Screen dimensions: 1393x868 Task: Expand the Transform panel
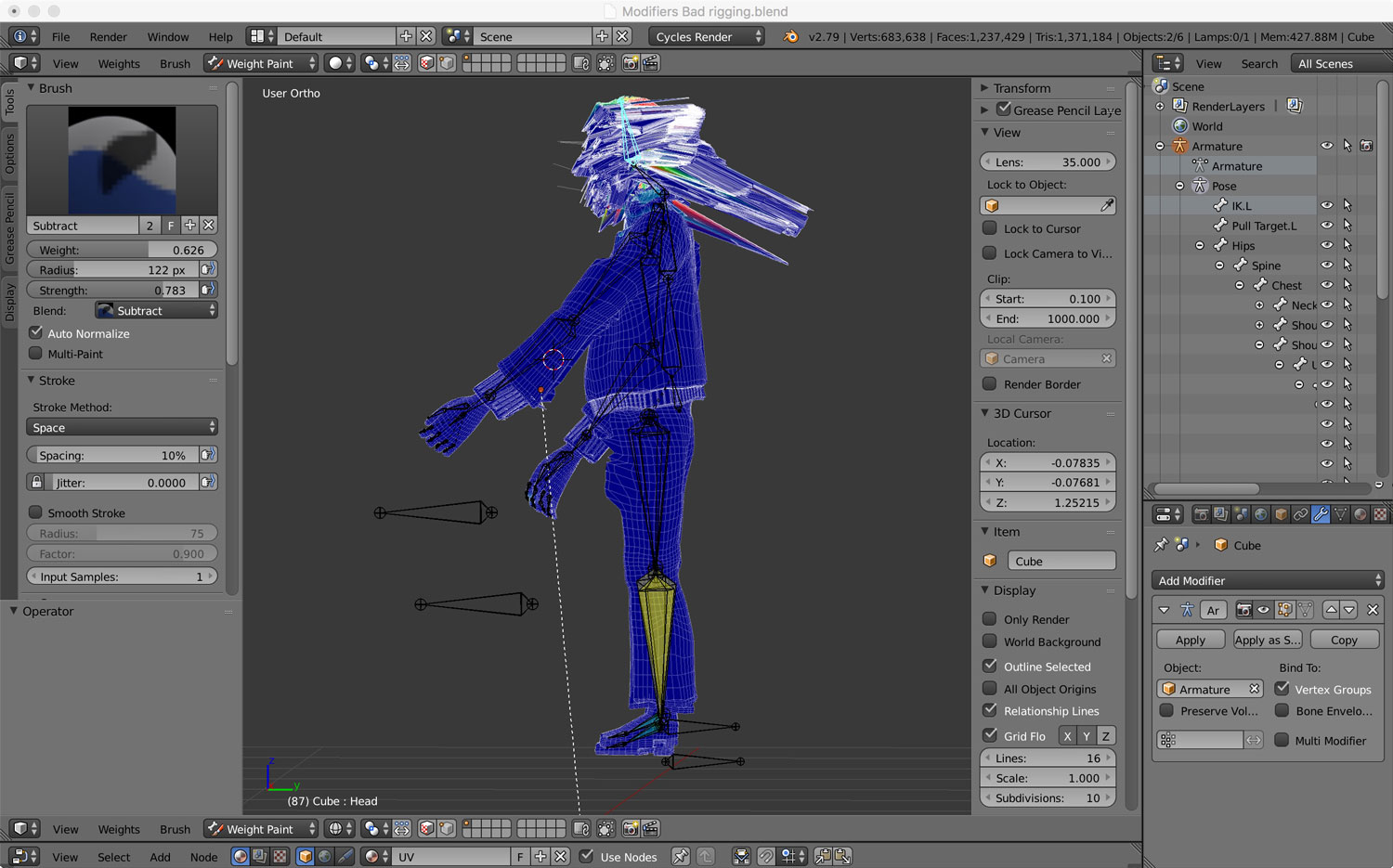1022,88
